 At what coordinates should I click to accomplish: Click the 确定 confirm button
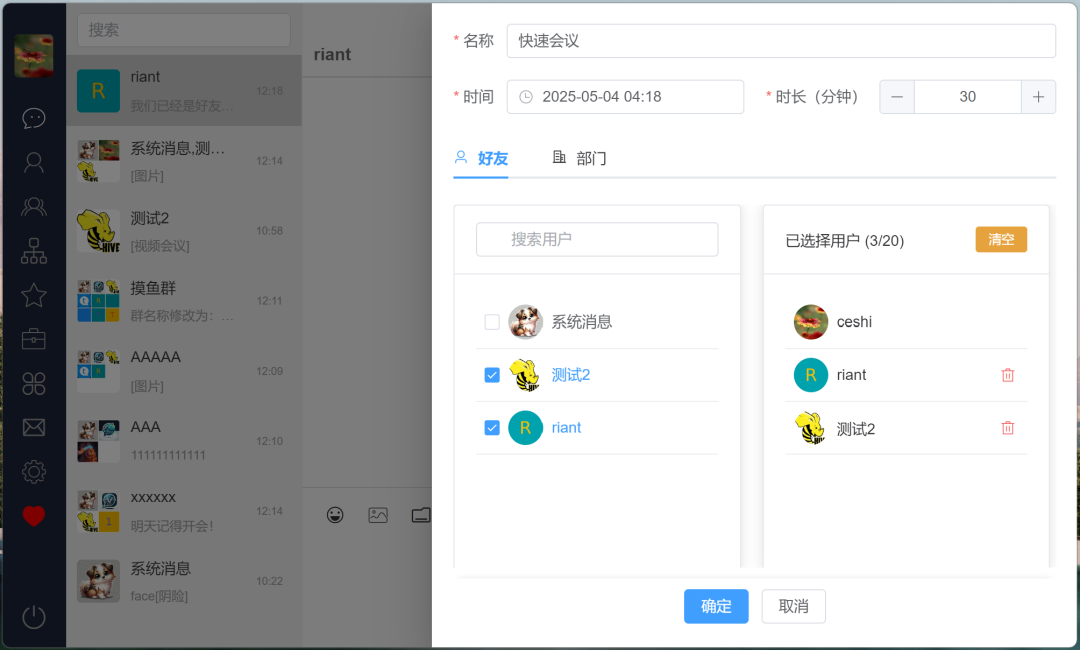[x=716, y=606]
